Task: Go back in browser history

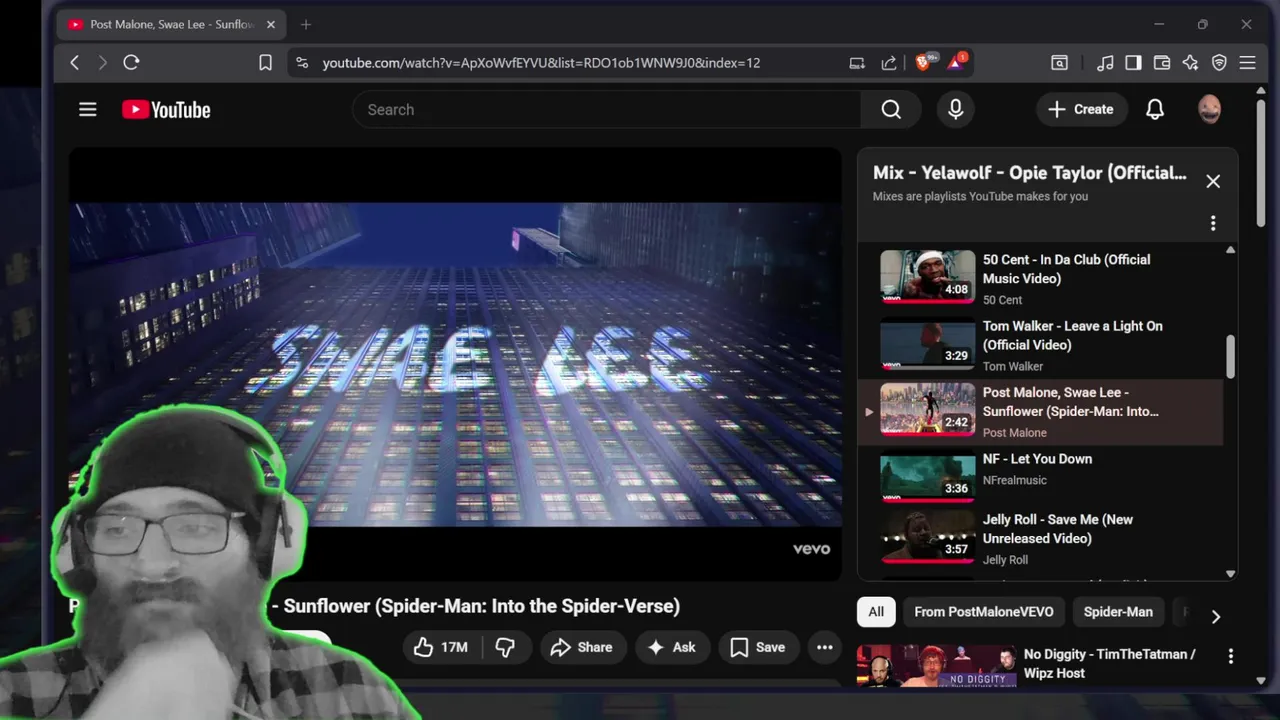Action: pyautogui.click(x=74, y=63)
